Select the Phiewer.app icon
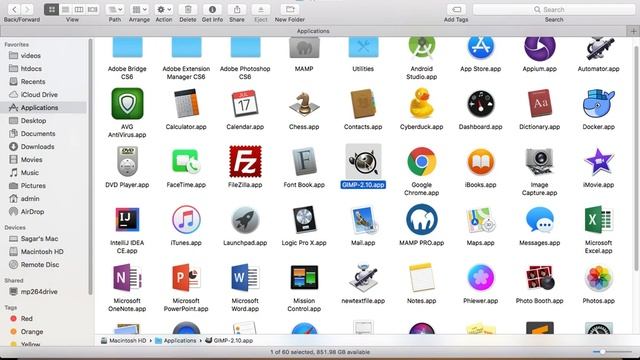This screenshot has height=360, width=640. tap(480, 278)
